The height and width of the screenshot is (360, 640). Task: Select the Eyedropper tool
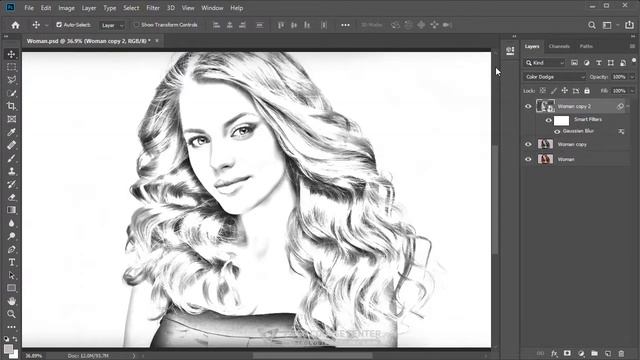point(11,132)
